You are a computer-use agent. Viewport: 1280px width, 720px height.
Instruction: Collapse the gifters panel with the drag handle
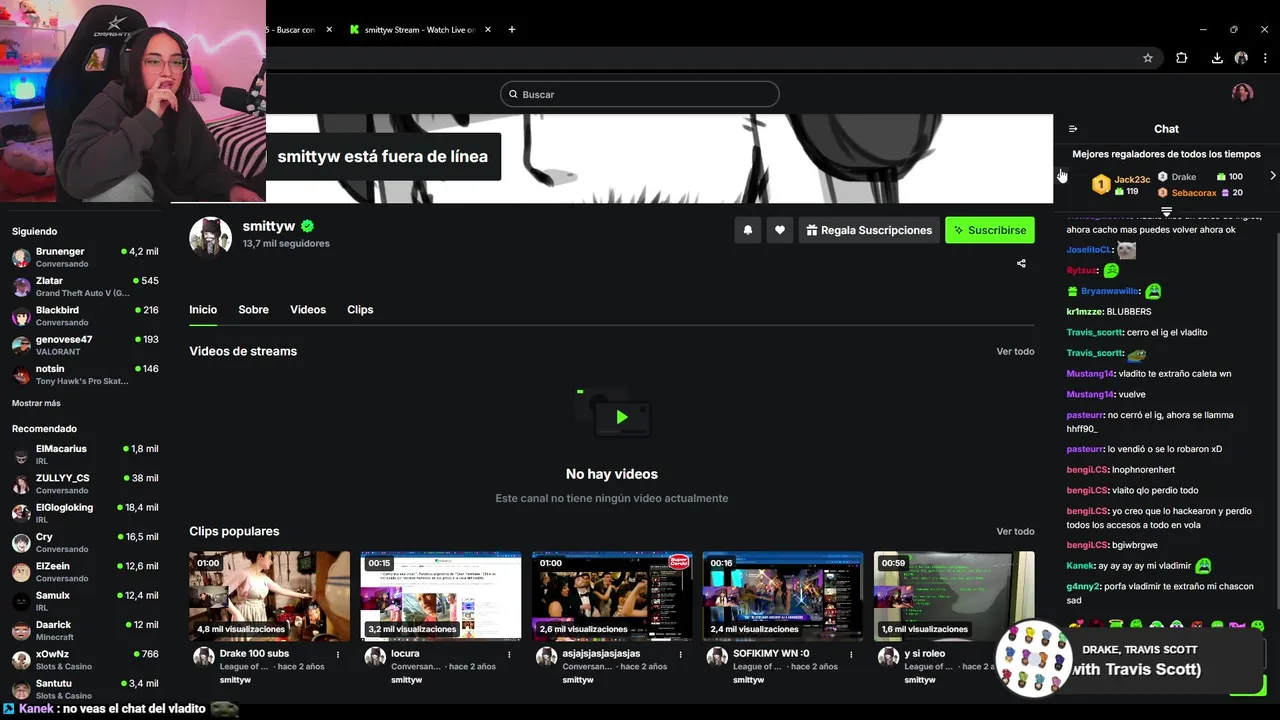click(1166, 212)
